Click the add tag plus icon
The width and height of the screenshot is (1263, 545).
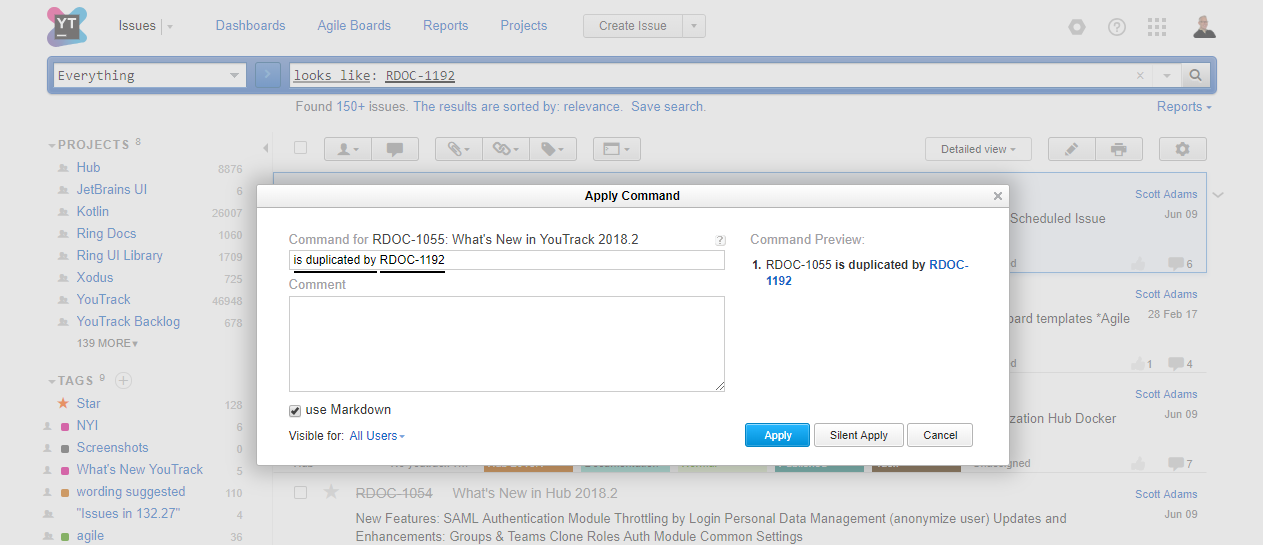point(123,380)
